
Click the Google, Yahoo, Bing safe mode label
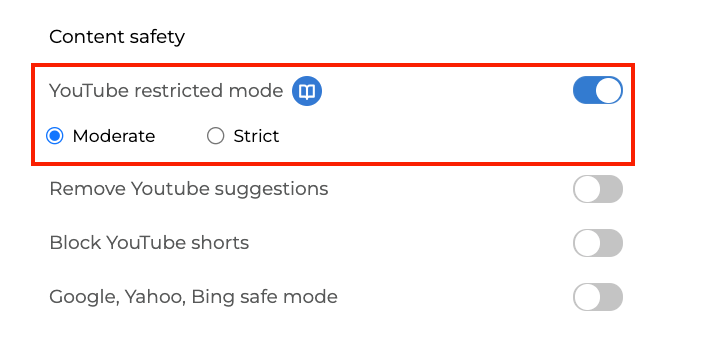(193, 297)
